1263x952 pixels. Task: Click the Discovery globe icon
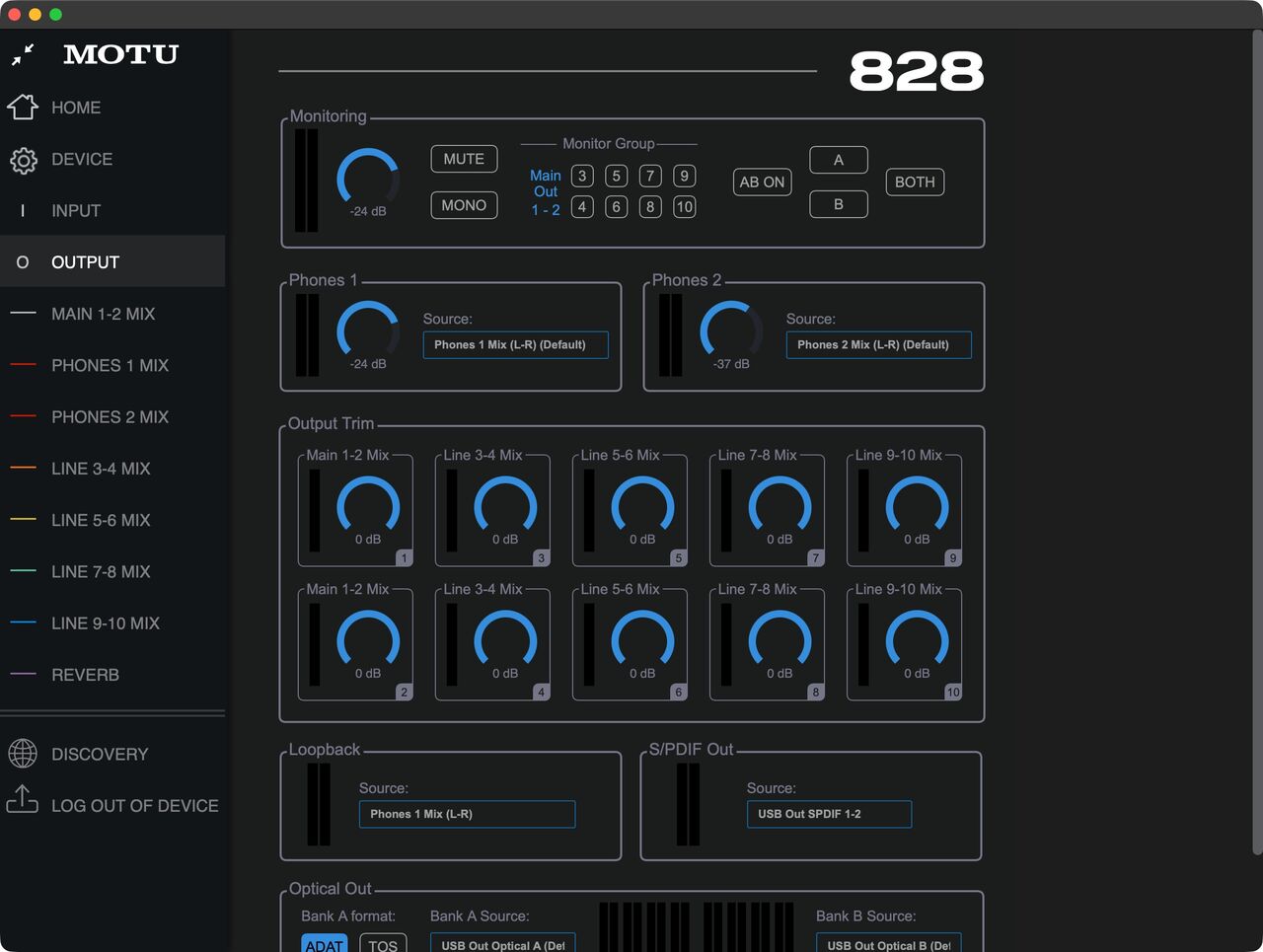pos(23,754)
